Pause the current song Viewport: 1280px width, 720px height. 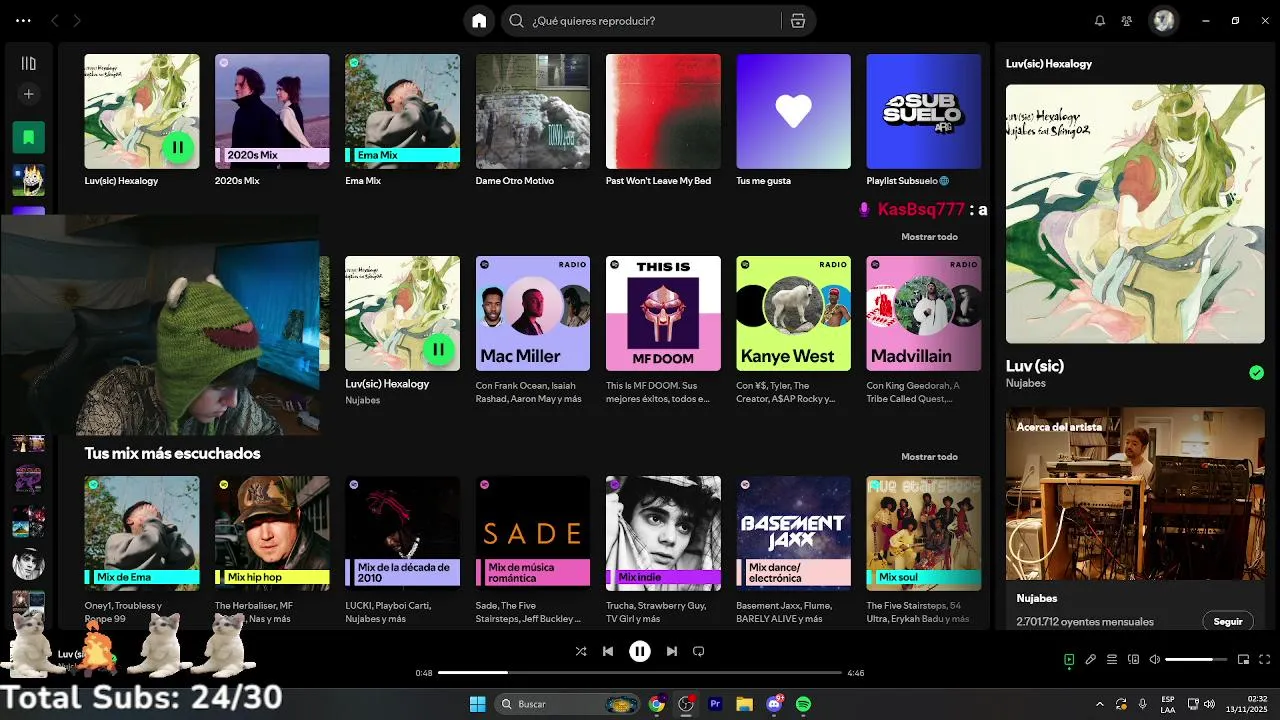pyautogui.click(x=640, y=651)
